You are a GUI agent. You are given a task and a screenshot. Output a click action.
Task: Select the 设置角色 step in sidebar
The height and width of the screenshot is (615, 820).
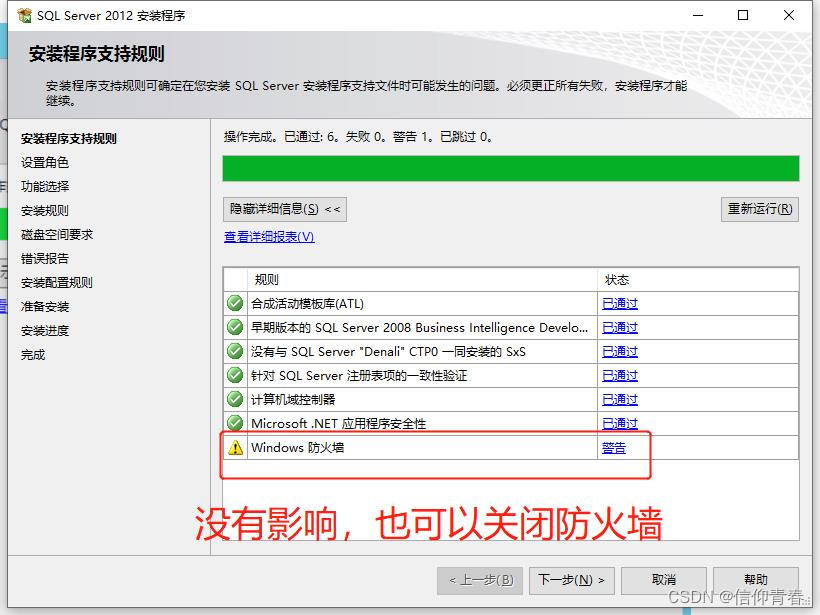point(44,163)
